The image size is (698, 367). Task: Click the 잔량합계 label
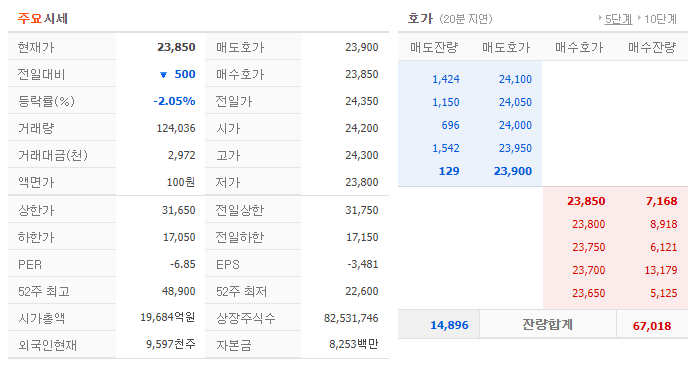coord(548,325)
